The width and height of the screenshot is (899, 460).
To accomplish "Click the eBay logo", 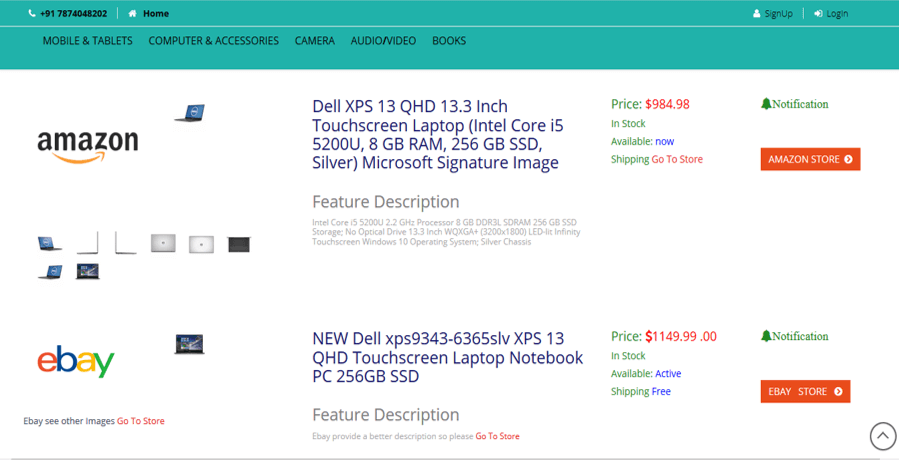I will tap(76, 361).
